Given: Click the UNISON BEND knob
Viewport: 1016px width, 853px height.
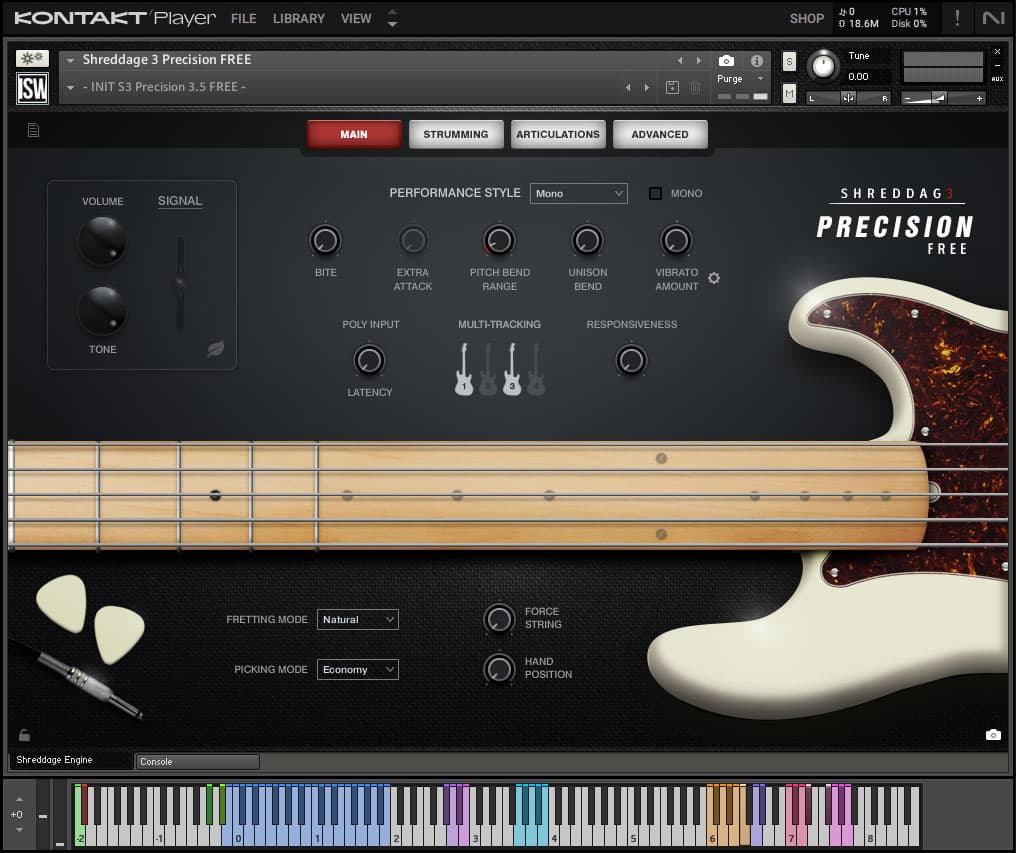Looking at the screenshot, I should [587, 240].
